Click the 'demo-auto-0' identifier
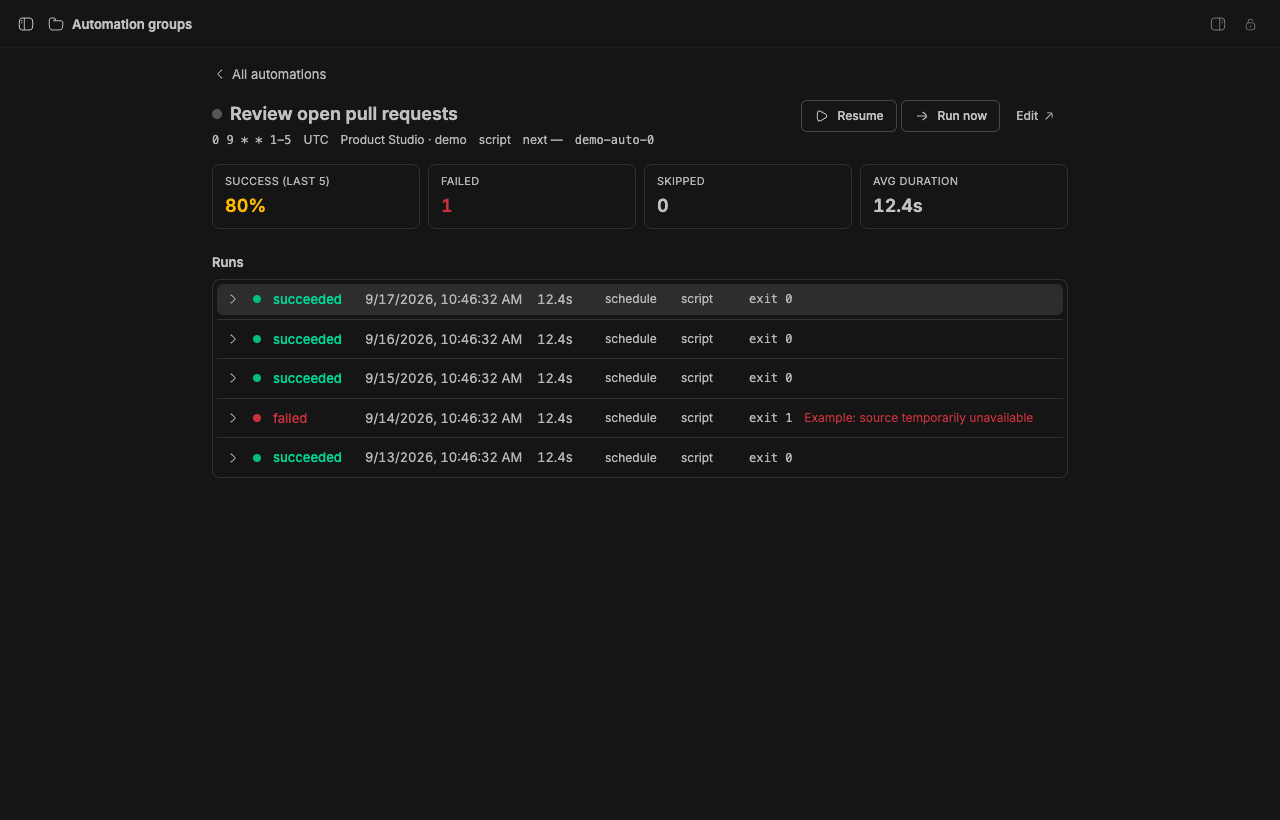Image resolution: width=1280 pixels, height=820 pixels. pyautogui.click(x=614, y=140)
